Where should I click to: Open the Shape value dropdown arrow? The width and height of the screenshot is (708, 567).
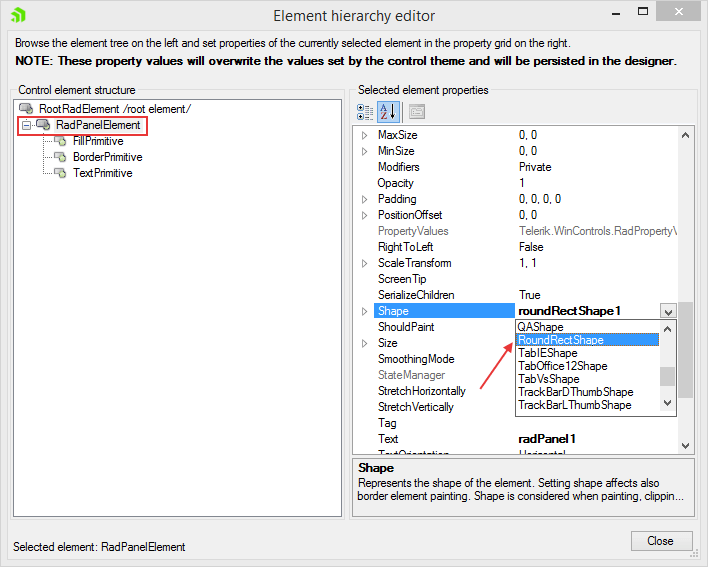pyautogui.click(x=668, y=311)
